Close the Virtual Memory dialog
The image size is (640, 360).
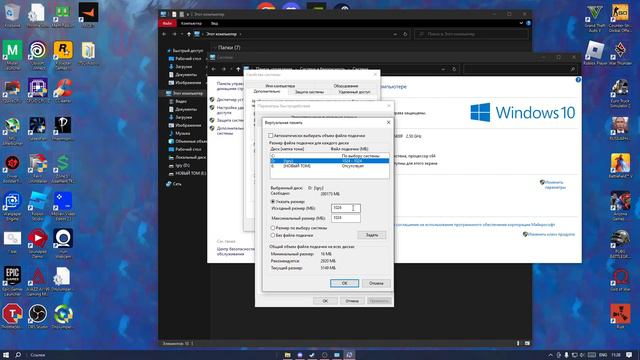388,122
